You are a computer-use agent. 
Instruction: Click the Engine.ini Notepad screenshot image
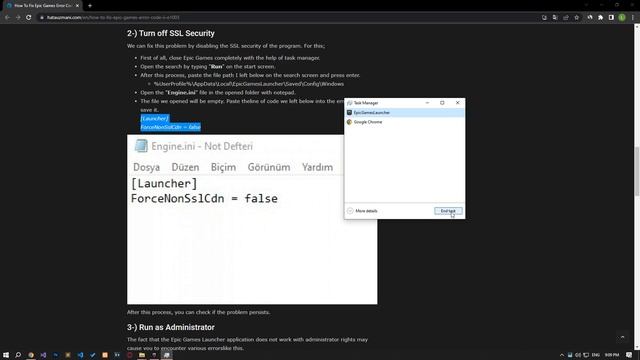[x=252, y=219]
